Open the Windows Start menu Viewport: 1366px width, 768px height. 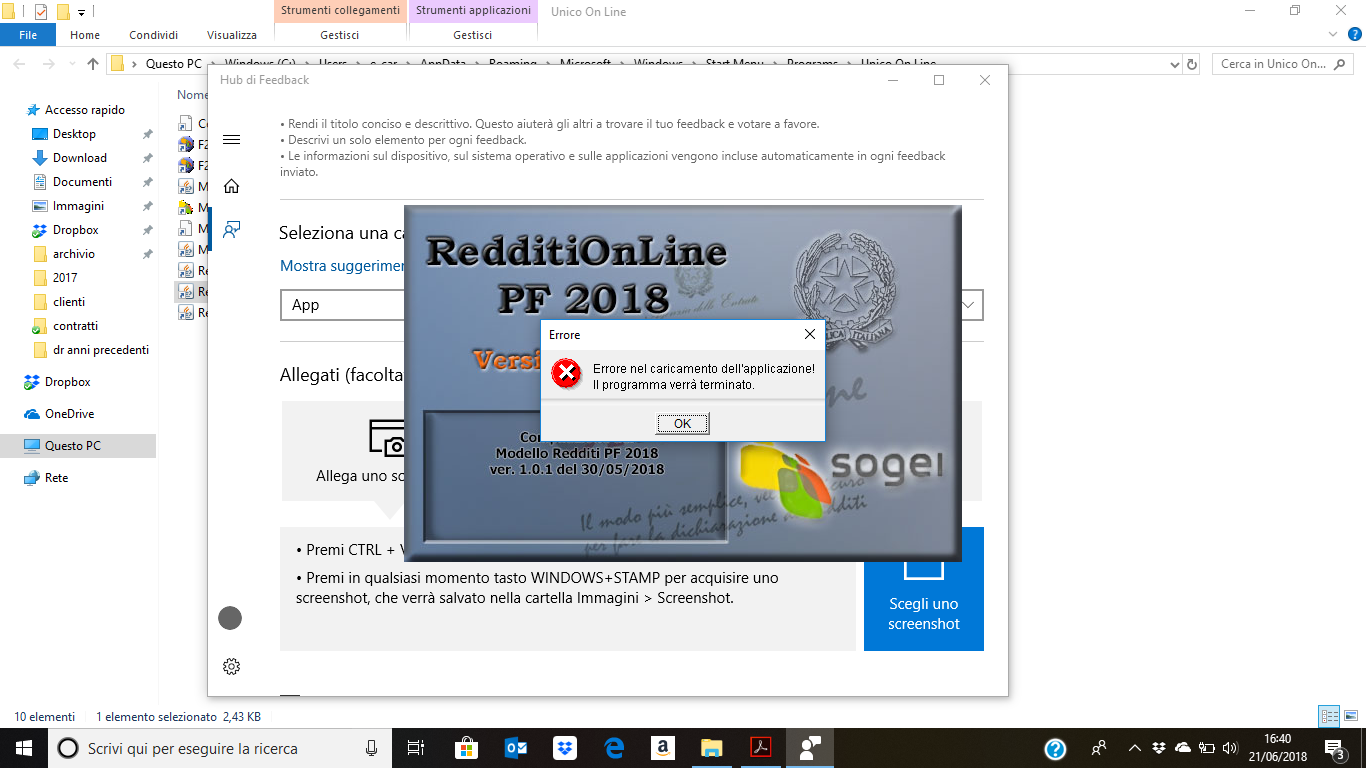tap(24, 748)
